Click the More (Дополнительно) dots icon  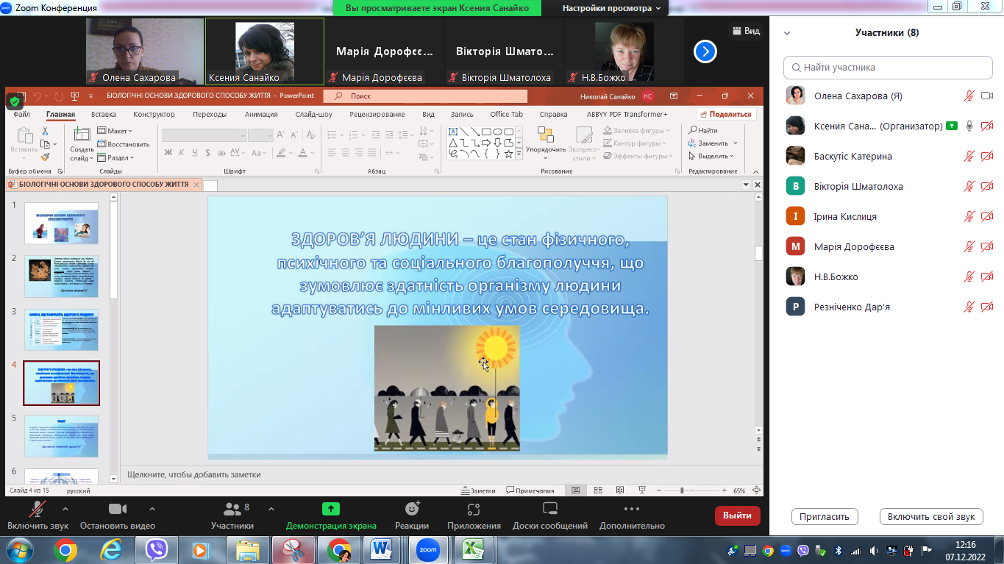[x=631, y=509]
